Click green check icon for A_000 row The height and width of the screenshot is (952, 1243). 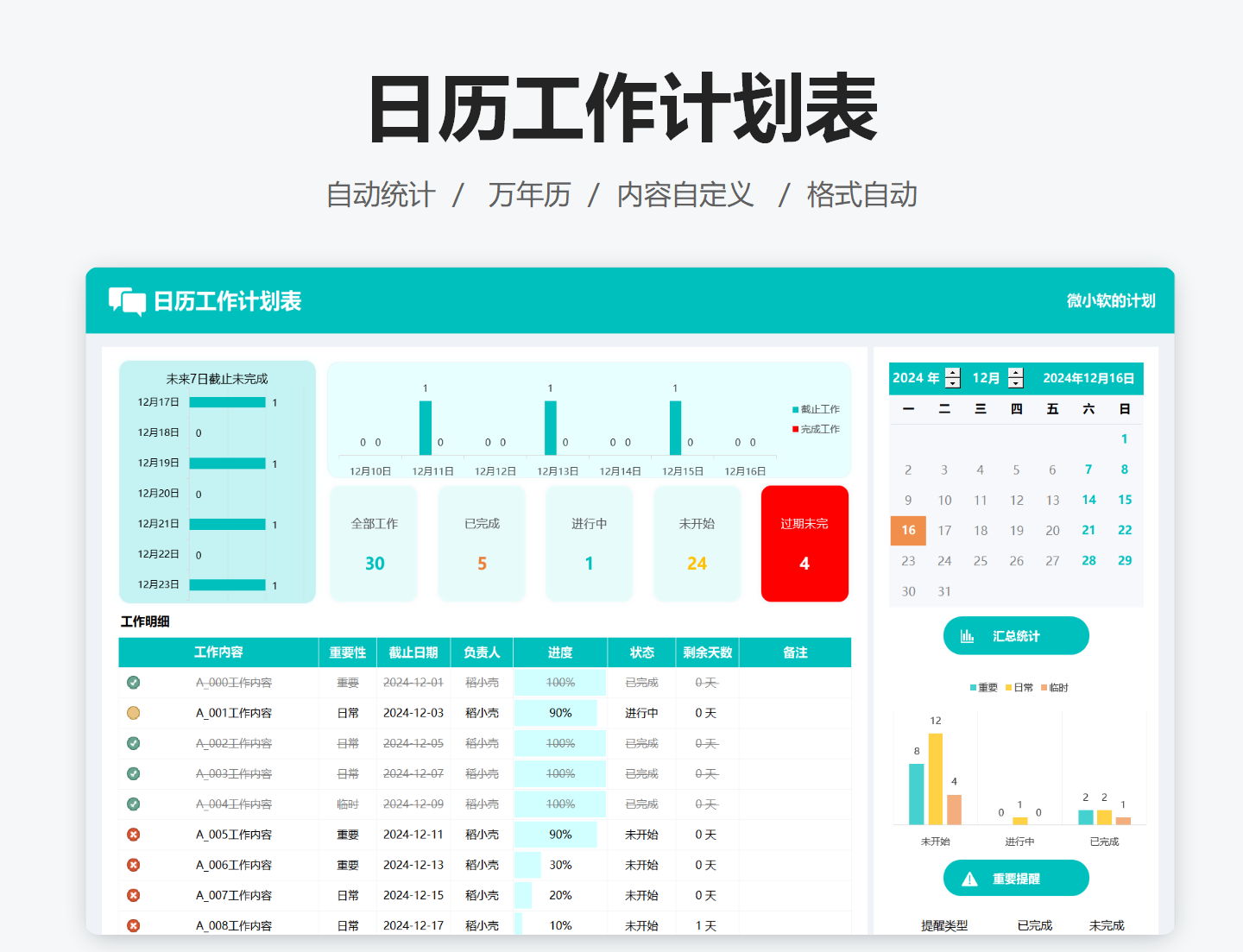point(134,683)
